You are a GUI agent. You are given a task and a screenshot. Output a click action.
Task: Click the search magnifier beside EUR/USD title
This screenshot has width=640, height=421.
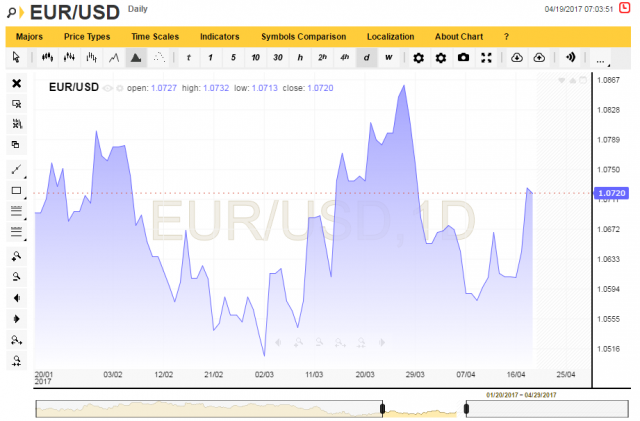click(x=11, y=13)
